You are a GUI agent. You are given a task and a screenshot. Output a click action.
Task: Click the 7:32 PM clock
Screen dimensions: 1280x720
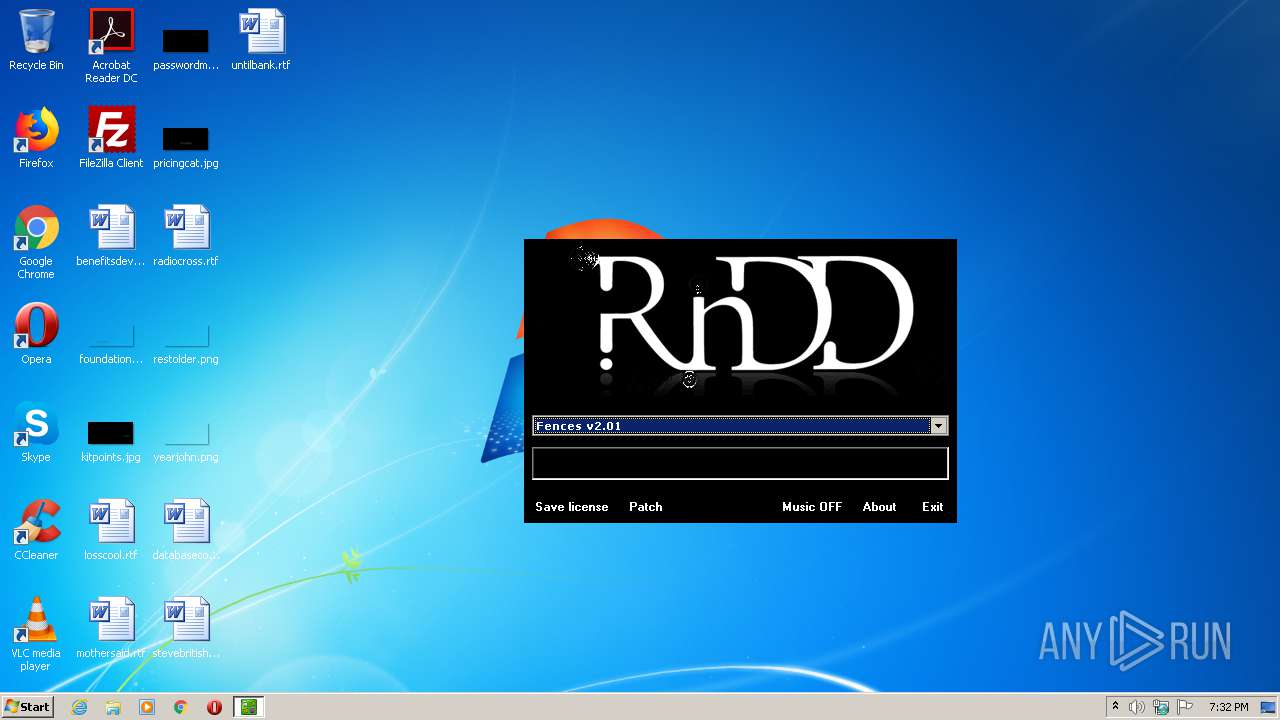click(x=1228, y=707)
